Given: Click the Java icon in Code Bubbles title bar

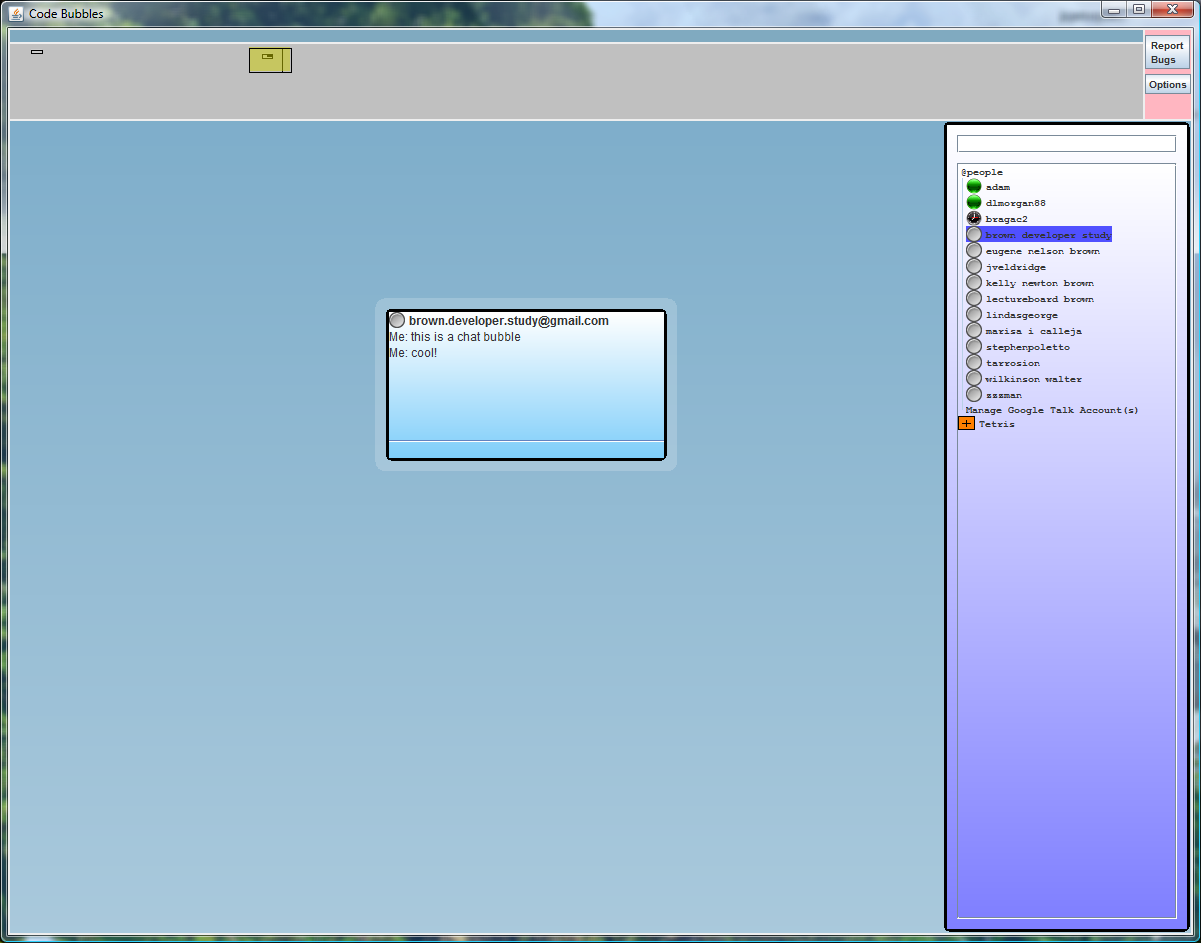Looking at the screenshot, I should (x=16, y=13).
